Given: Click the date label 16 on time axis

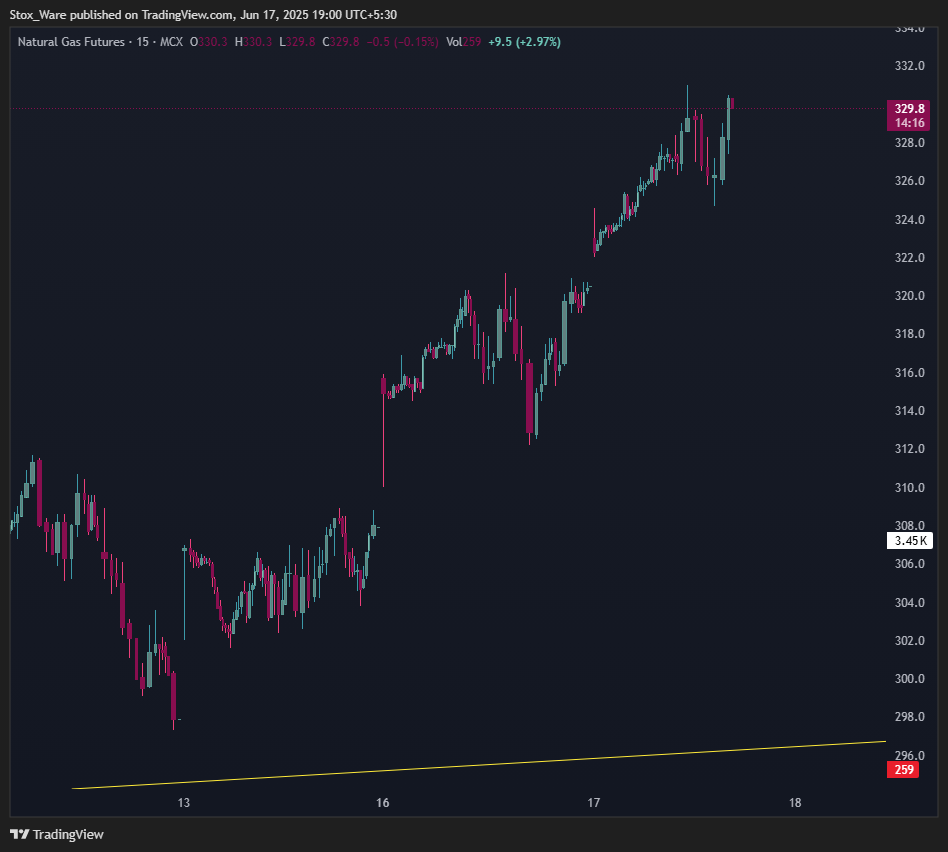Looking at the screenshot, I should pos(383,802).
